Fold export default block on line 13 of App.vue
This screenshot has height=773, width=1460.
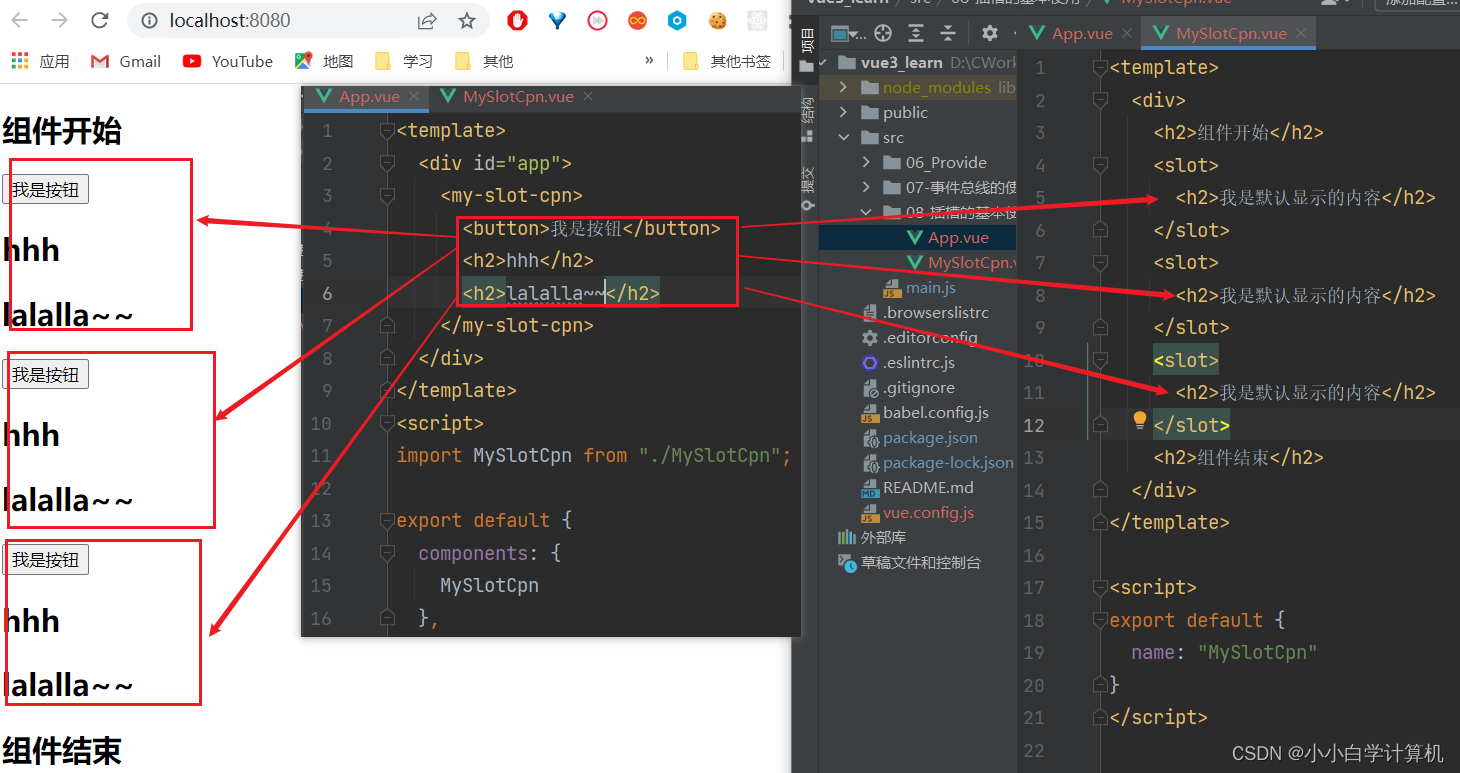coord(388,521)
